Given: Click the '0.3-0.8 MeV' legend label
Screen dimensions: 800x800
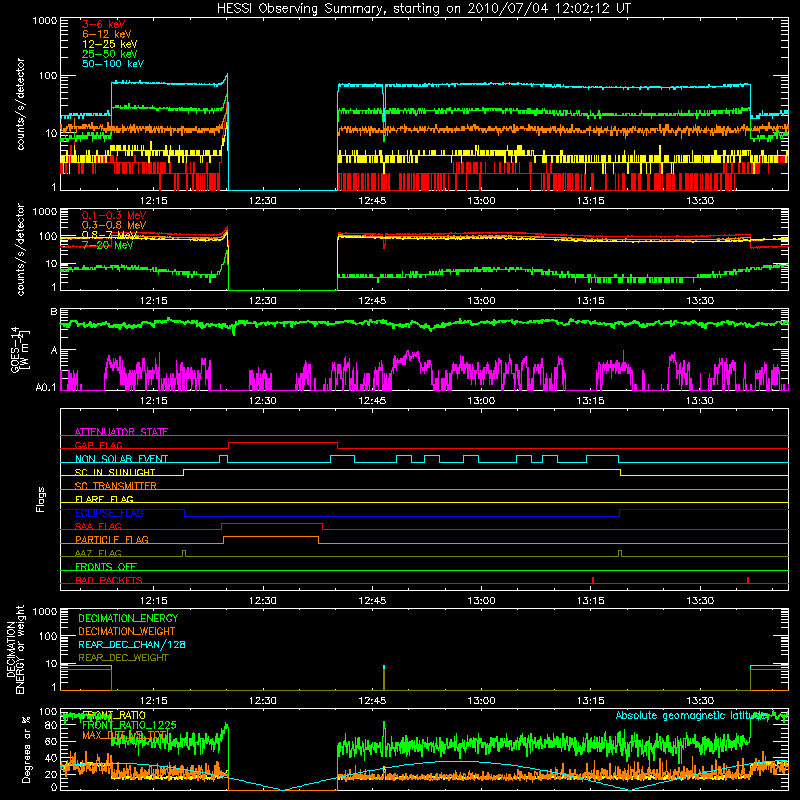Looking at the screenshot, I should 114,225.
